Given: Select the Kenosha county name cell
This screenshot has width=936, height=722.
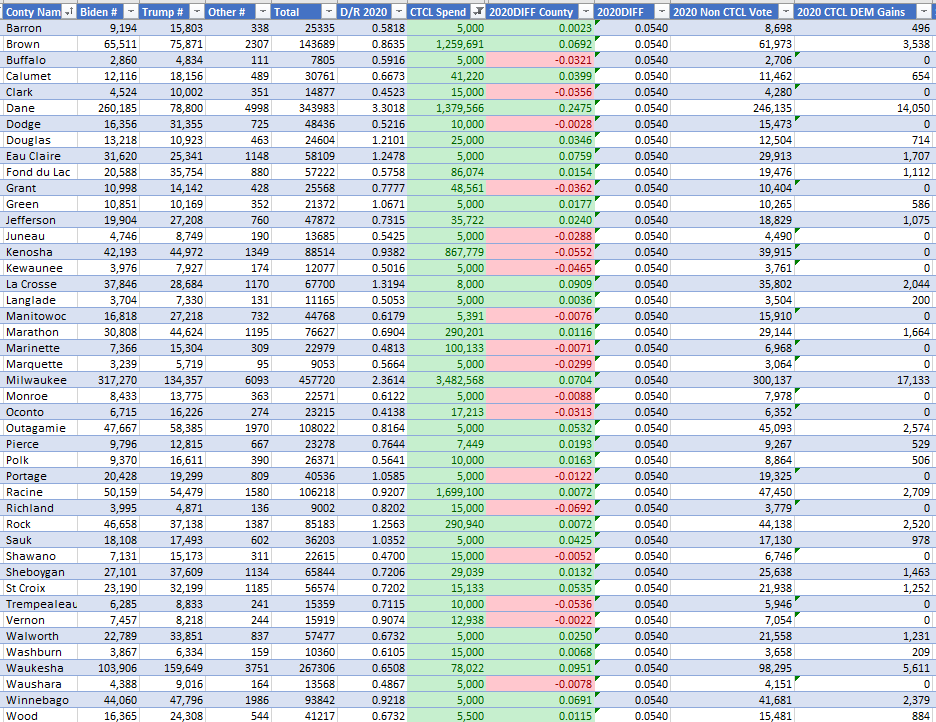Looking at the screenshot, I should pos(39,252).
